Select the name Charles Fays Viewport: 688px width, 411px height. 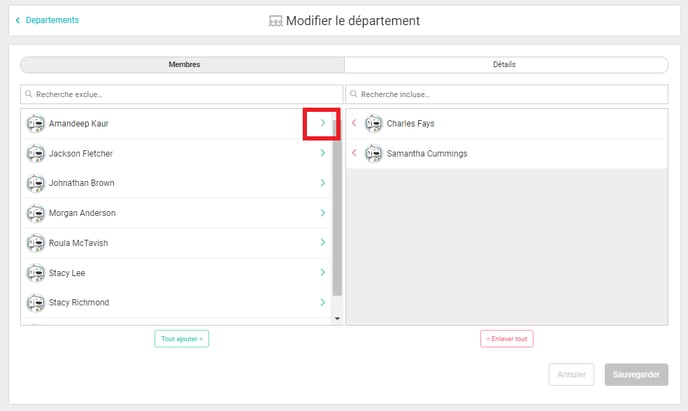click(x=410, y=124)
